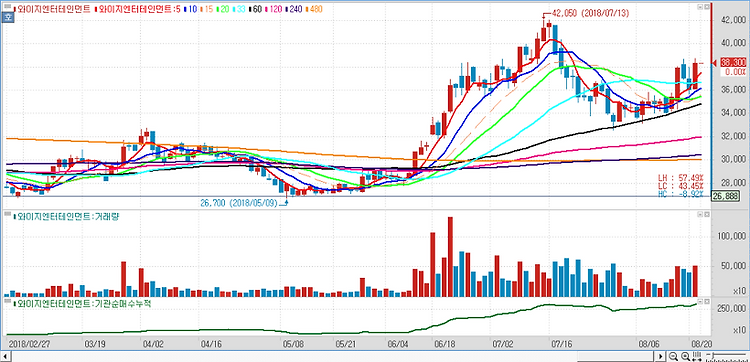Click the 06/04 date axis label
The width and height of the screenshot is (750, 362).
[399, 343]
